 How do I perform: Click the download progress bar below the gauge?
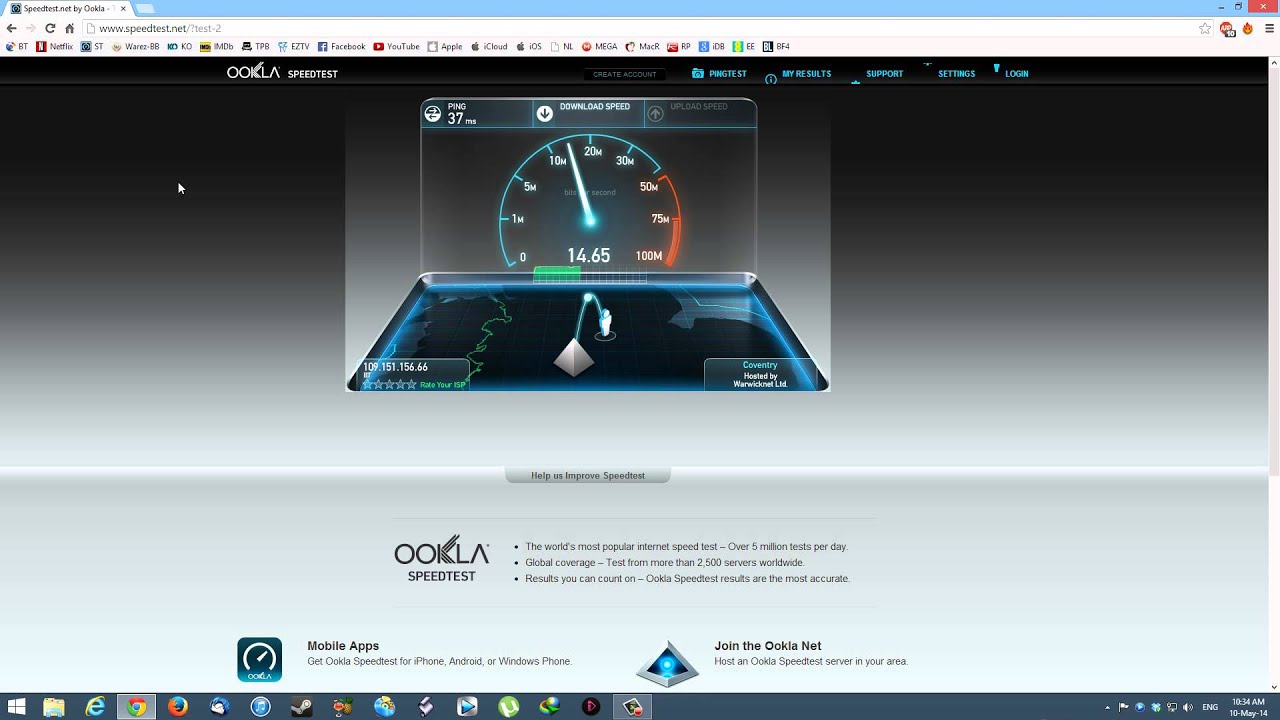pyautogui.click(x=589, y=274)
